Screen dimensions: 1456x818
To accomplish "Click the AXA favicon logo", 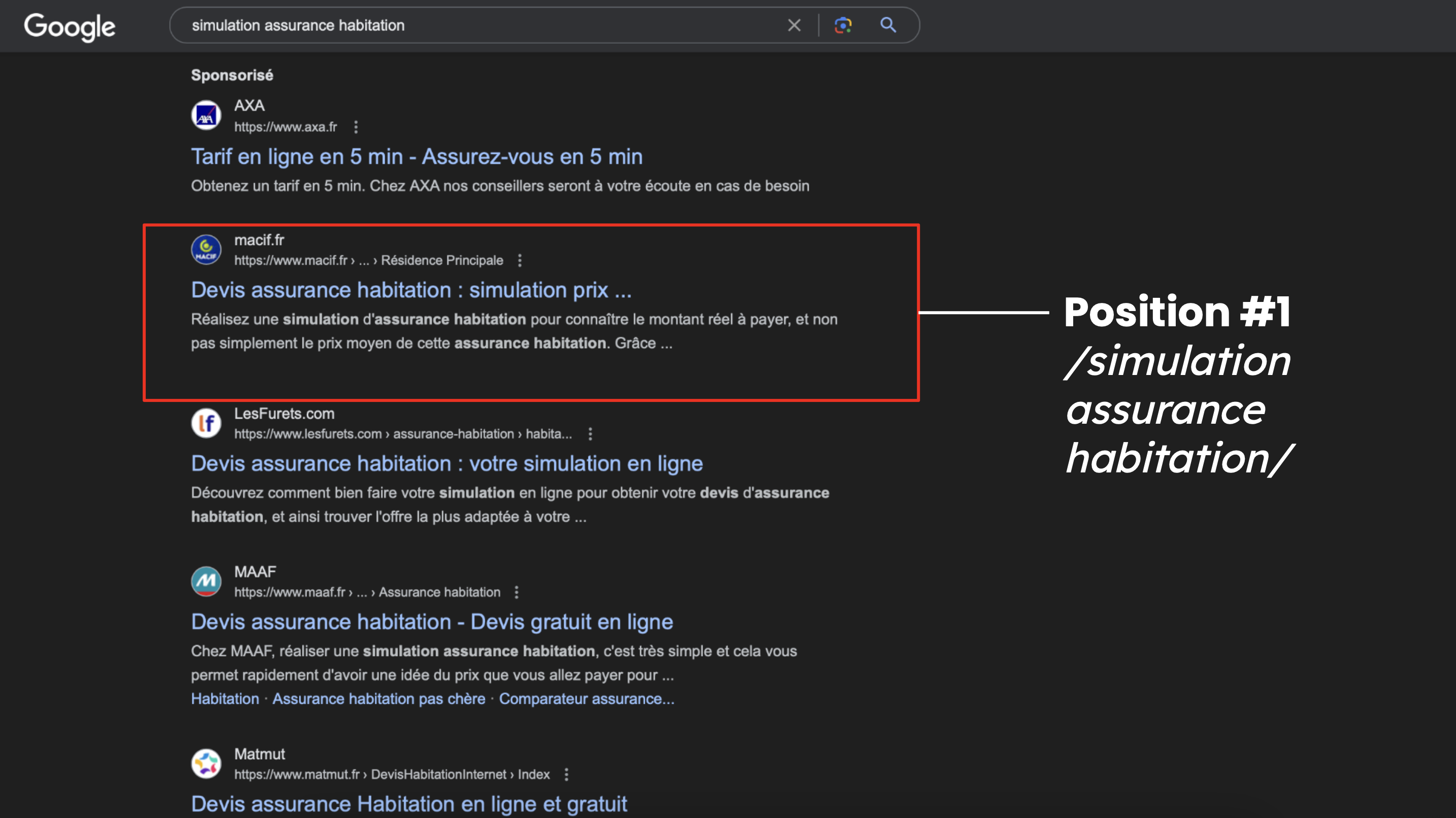I will [x=206, y=116].
